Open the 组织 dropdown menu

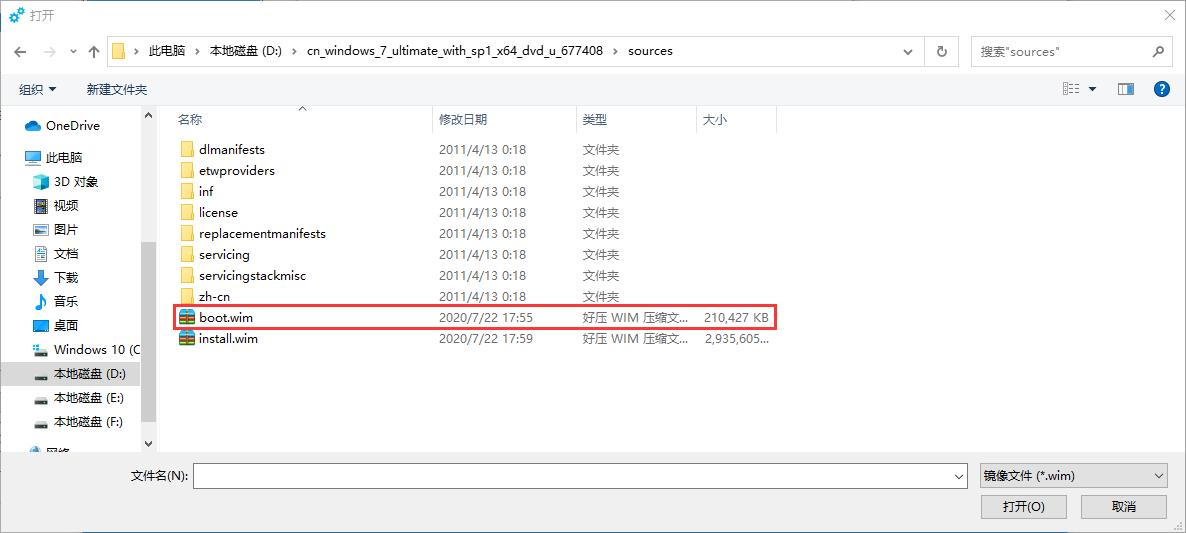pyautogui.click(x=38, y=89)
